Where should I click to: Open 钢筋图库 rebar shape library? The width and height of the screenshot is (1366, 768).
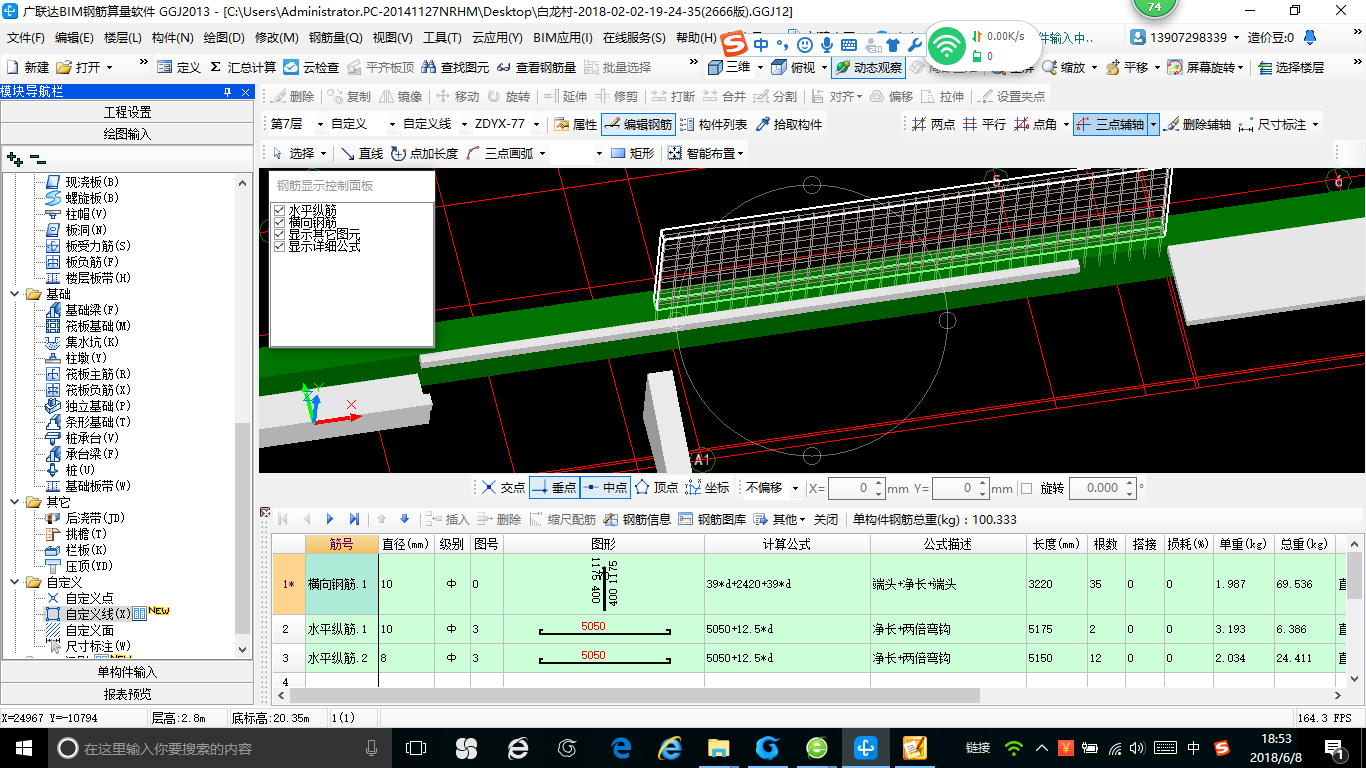tap(711, 519)
